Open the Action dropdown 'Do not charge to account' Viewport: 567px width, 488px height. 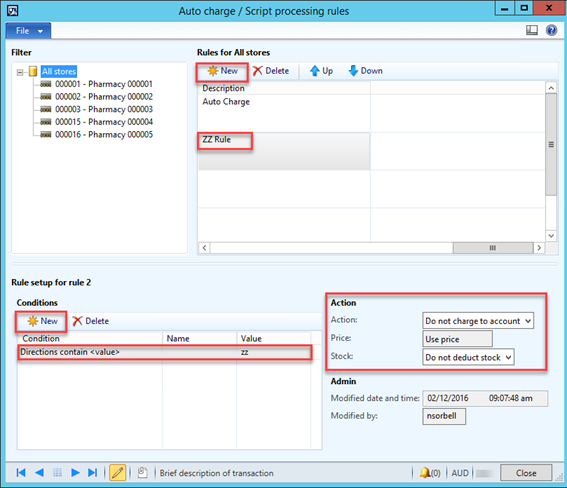point(478,321)
